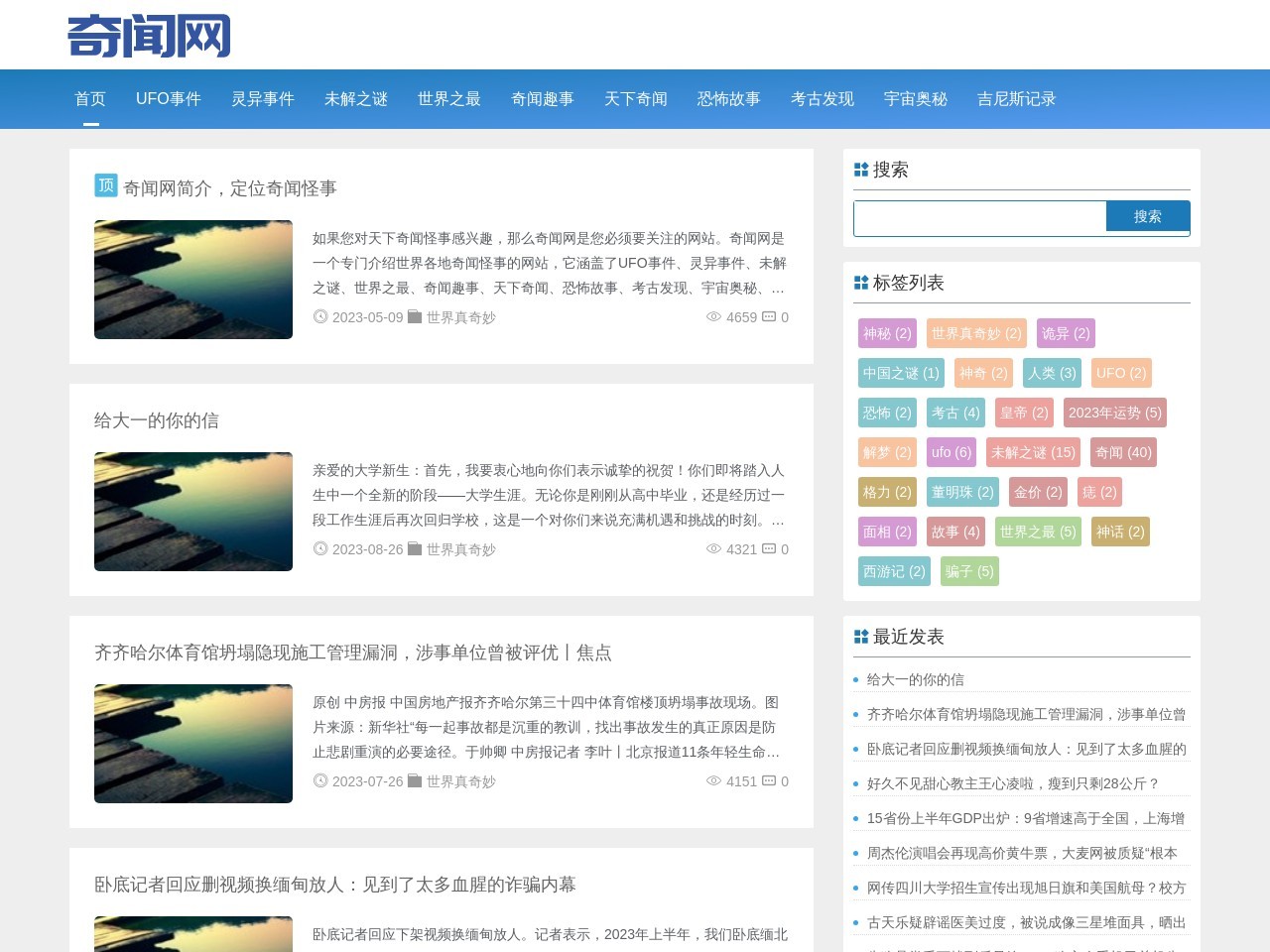Choose the 2023年运势 (5) tag
Viewport: 1270px width, 952px height.
1114,413
